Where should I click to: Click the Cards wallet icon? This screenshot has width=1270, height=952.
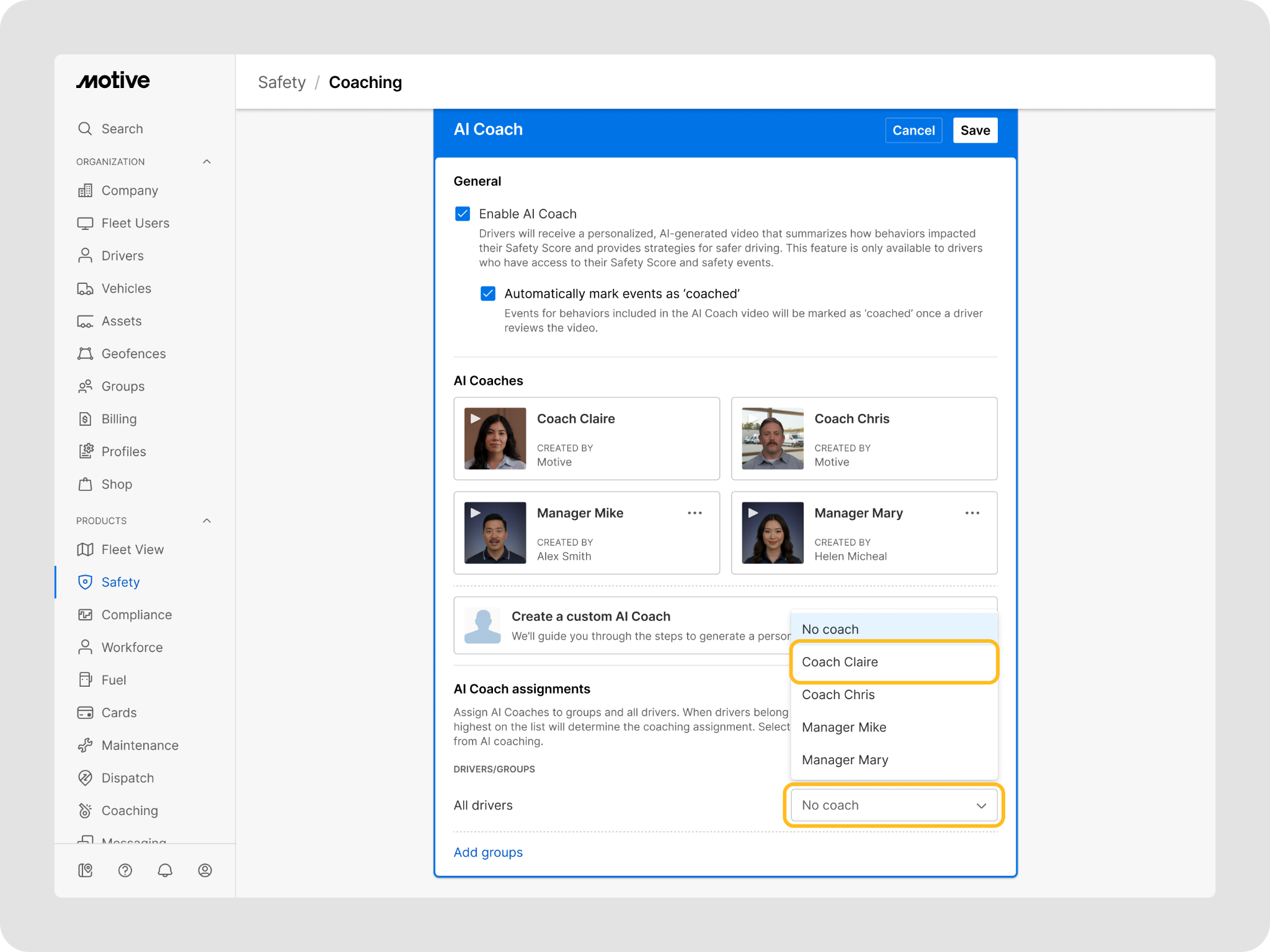point(85,713)
